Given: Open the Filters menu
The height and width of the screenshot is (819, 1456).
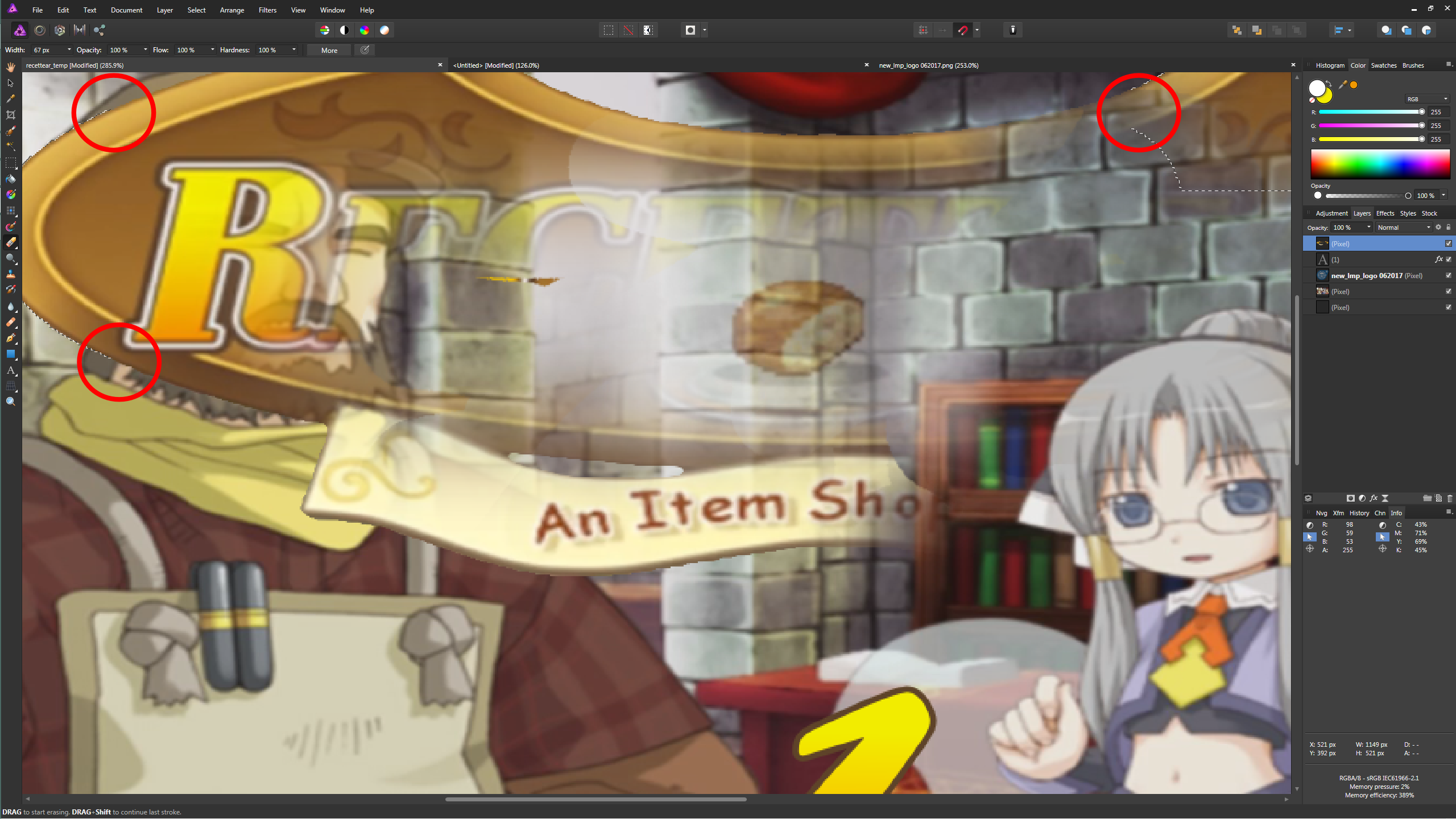Looking at the screenshot, I should point(267,10).
